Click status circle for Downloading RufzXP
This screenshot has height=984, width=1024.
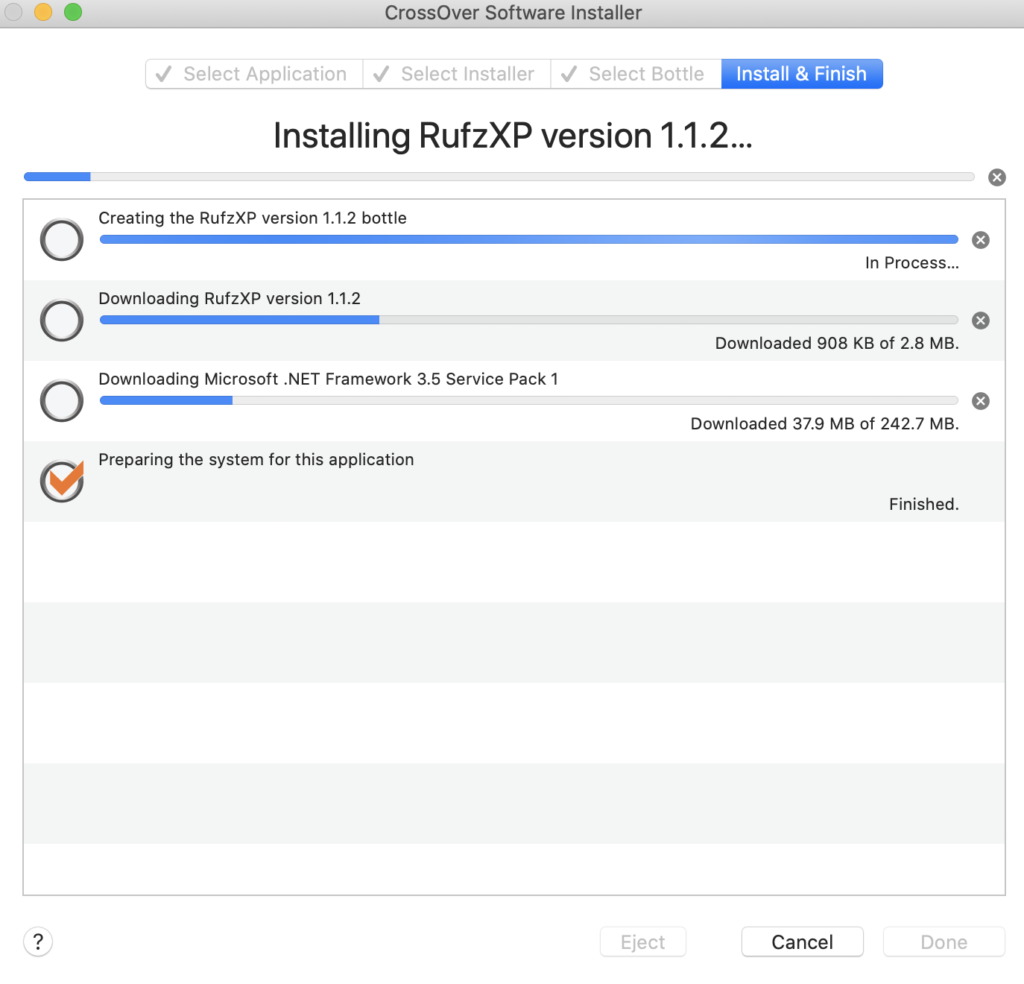click(61, 320)
